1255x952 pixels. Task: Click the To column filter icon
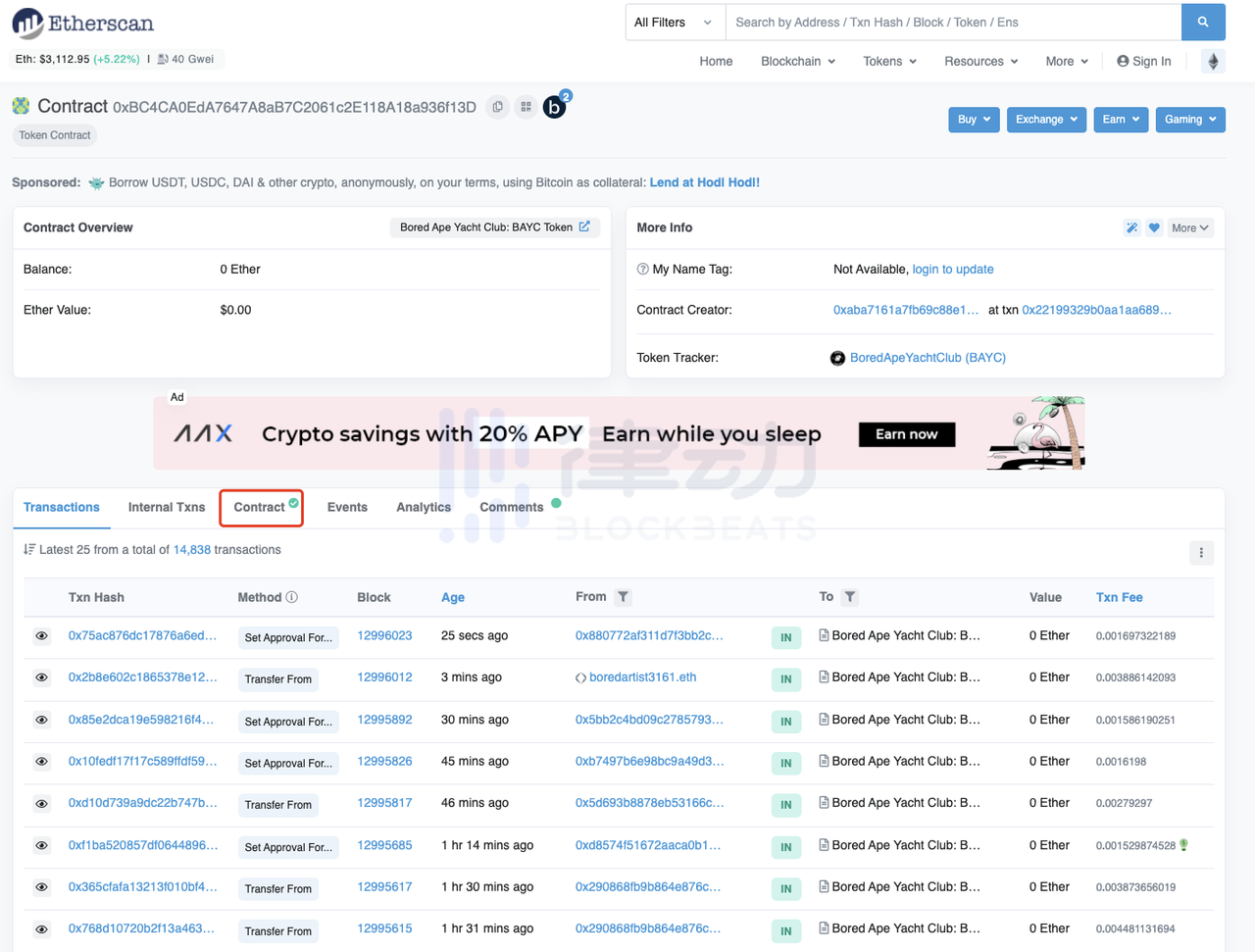[x=850, y=597]
